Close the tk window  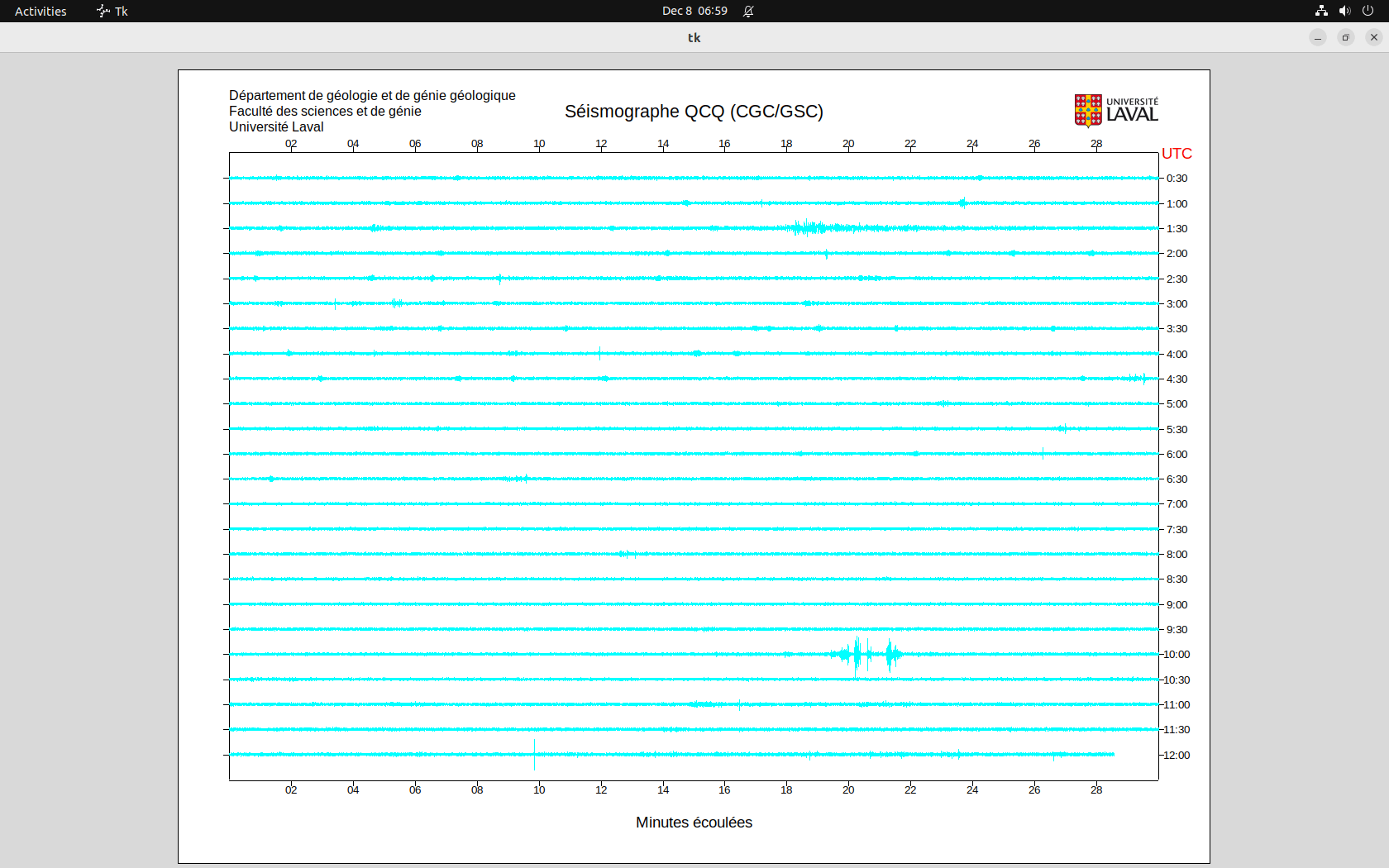[1374, 37]
